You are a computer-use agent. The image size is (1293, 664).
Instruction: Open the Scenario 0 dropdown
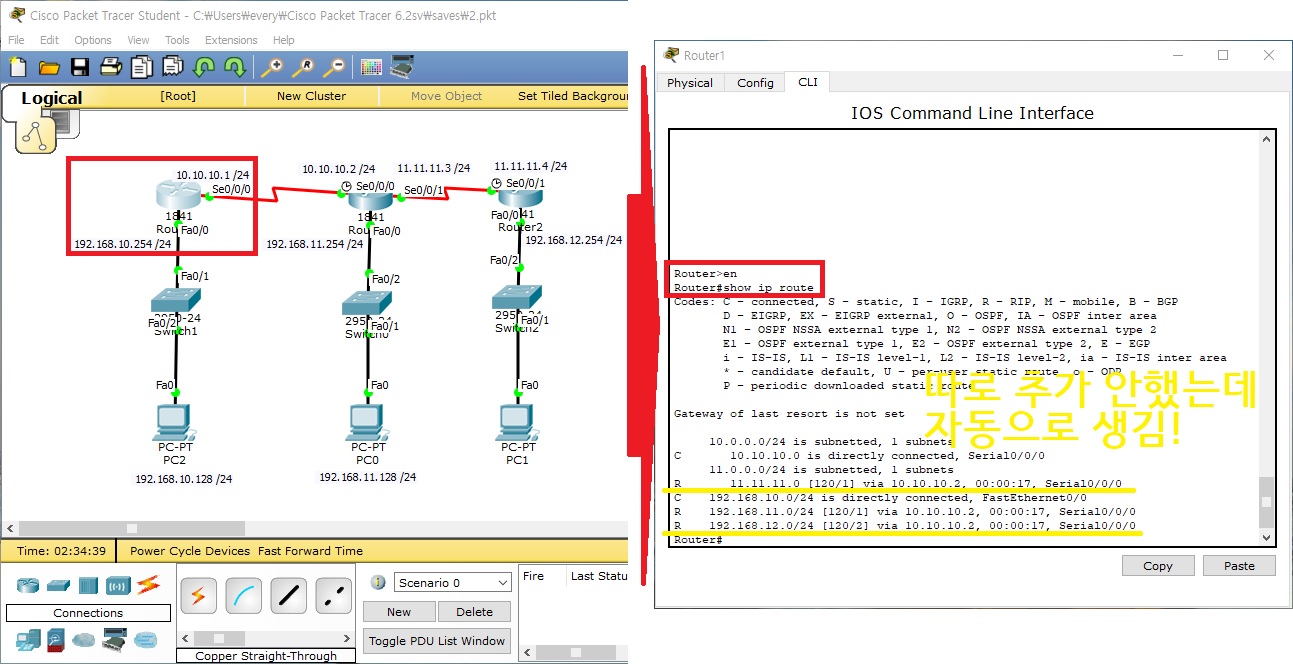tap(453, 583)
